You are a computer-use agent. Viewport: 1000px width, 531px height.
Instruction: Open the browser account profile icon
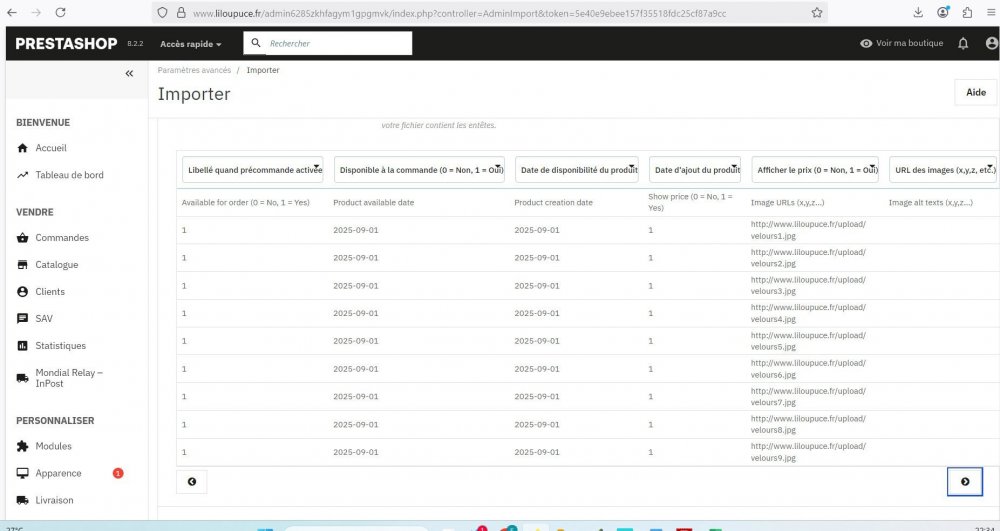943,12
